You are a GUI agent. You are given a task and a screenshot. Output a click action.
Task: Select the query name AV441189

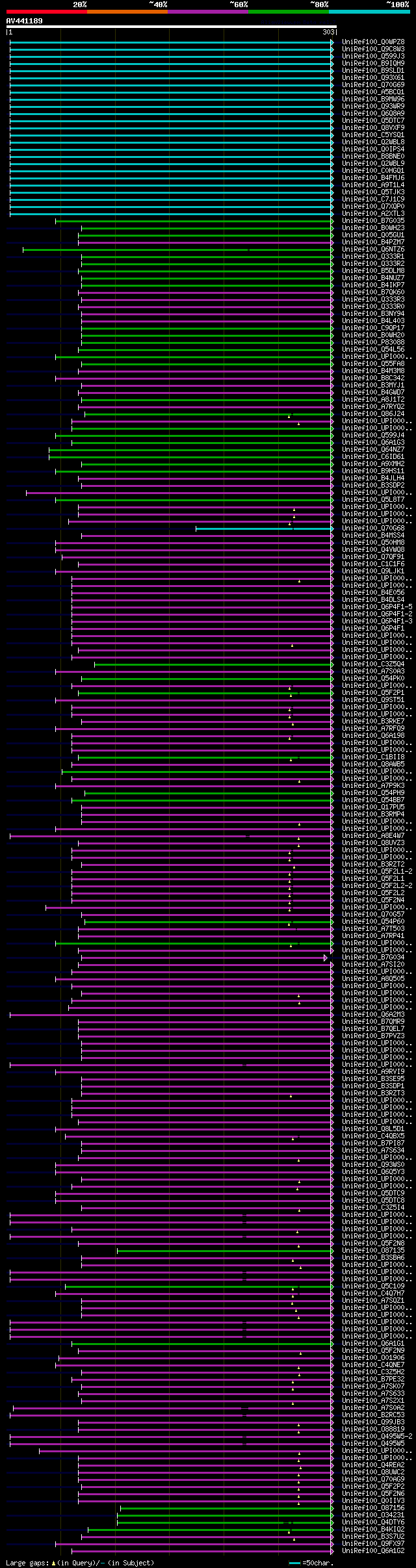pos(25,21)
